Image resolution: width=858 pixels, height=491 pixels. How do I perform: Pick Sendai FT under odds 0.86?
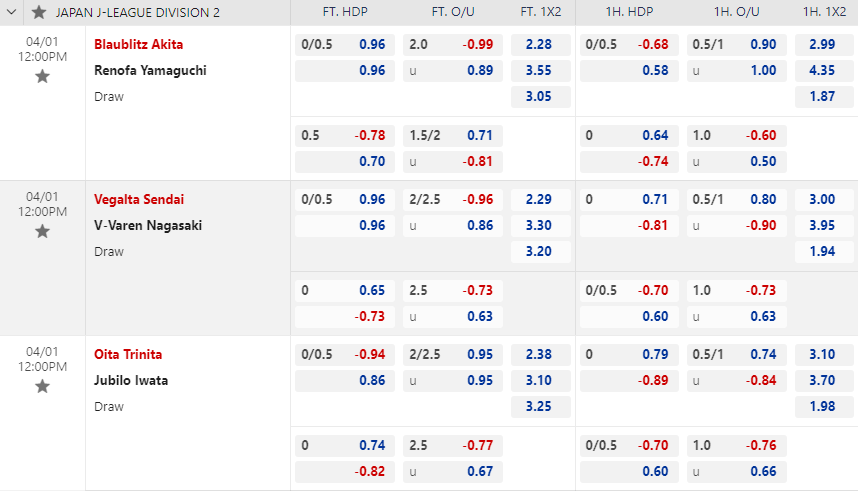[453, 226]
